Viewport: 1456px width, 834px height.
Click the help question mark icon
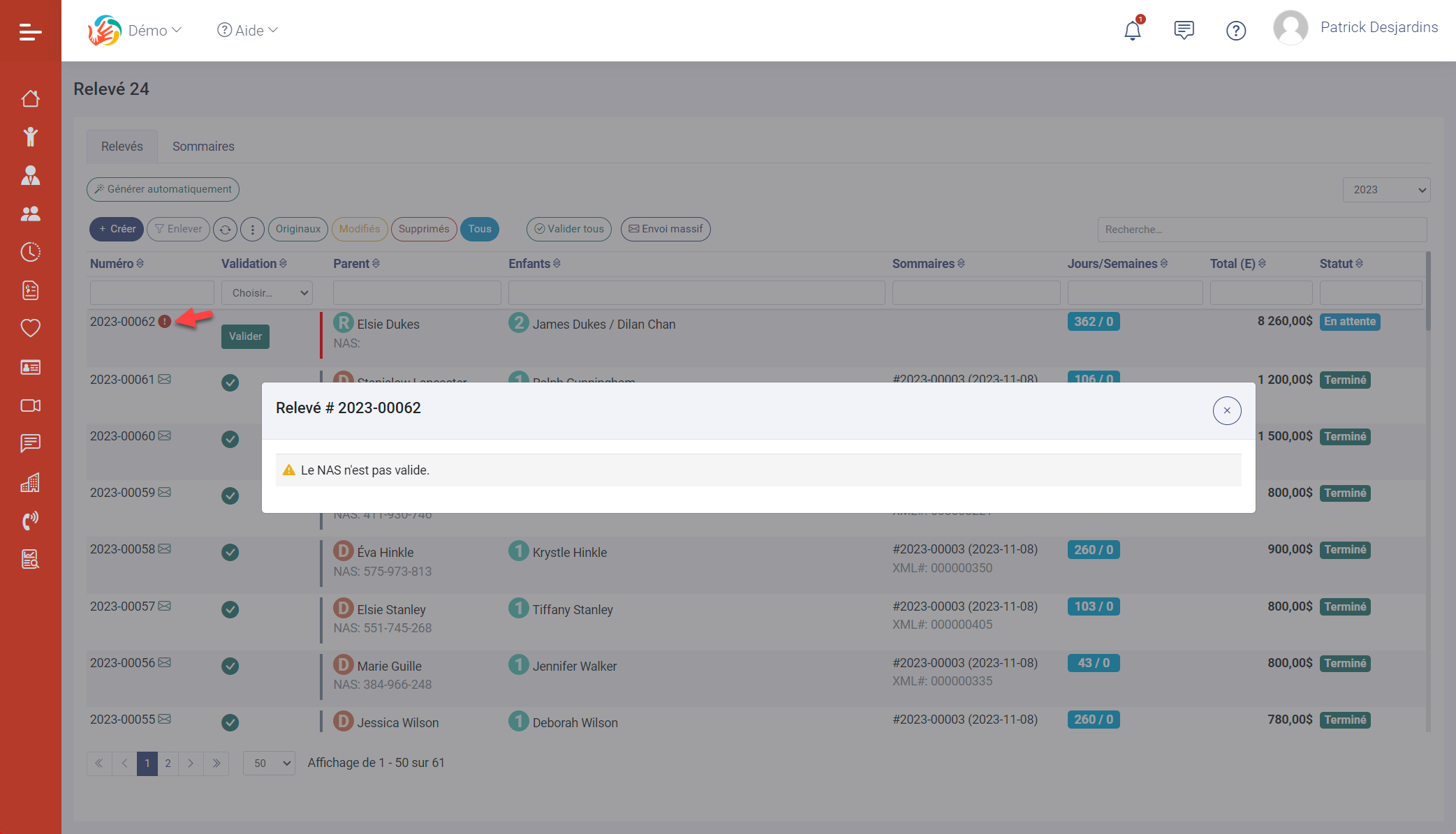click(x=1235, y=31)
